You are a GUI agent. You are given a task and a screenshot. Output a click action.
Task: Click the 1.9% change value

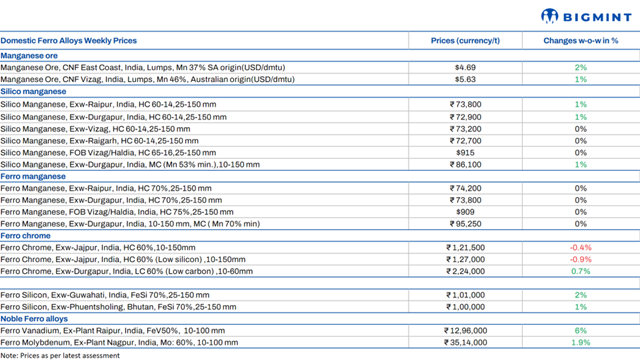point(580,342)
